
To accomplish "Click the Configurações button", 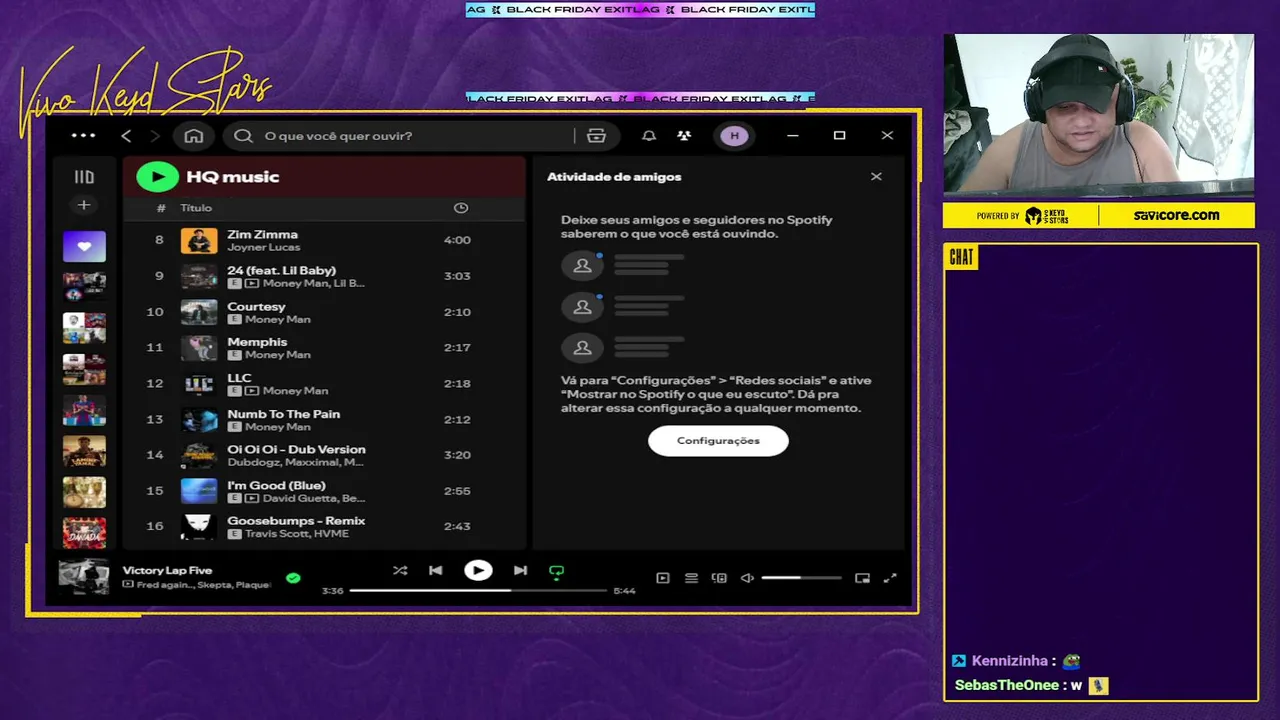I will (x=718, y=441).
